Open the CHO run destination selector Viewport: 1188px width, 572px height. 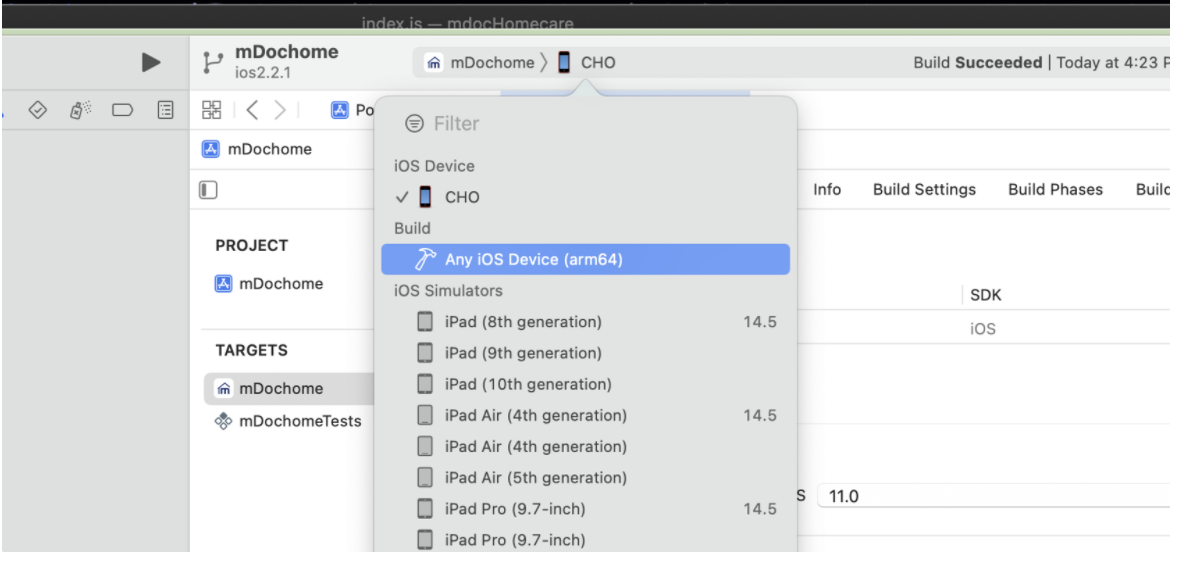coord(586,63)
